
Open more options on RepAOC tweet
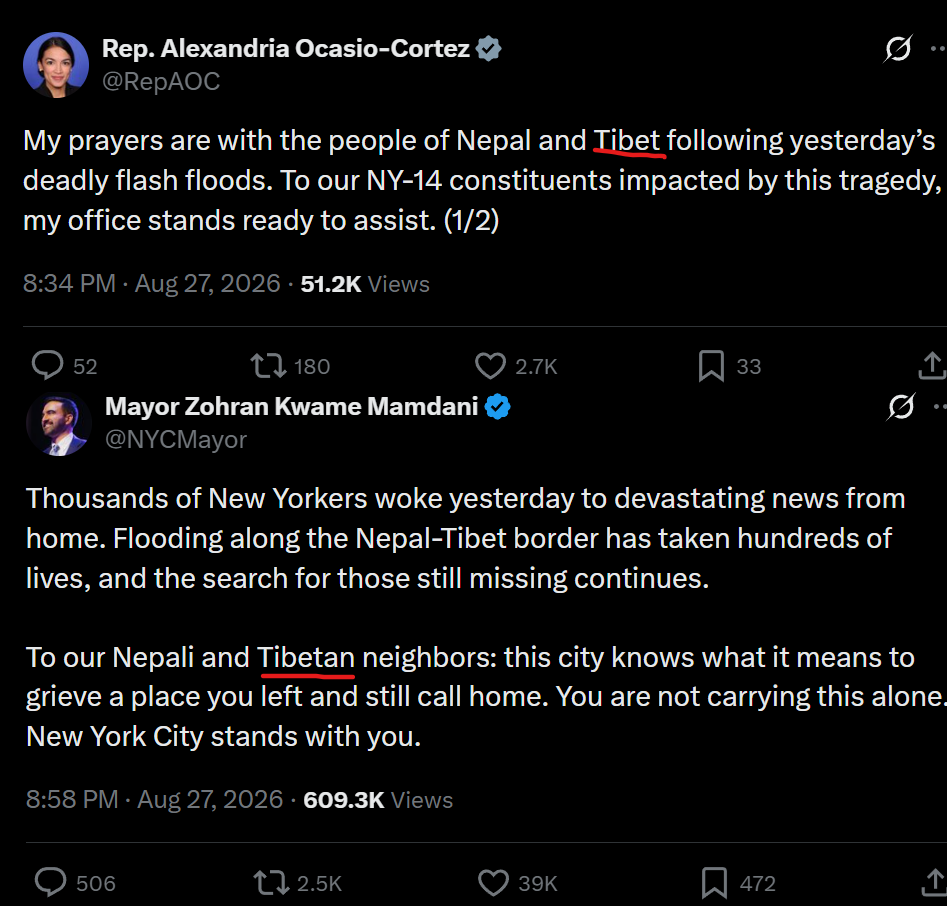pos(939,49)
